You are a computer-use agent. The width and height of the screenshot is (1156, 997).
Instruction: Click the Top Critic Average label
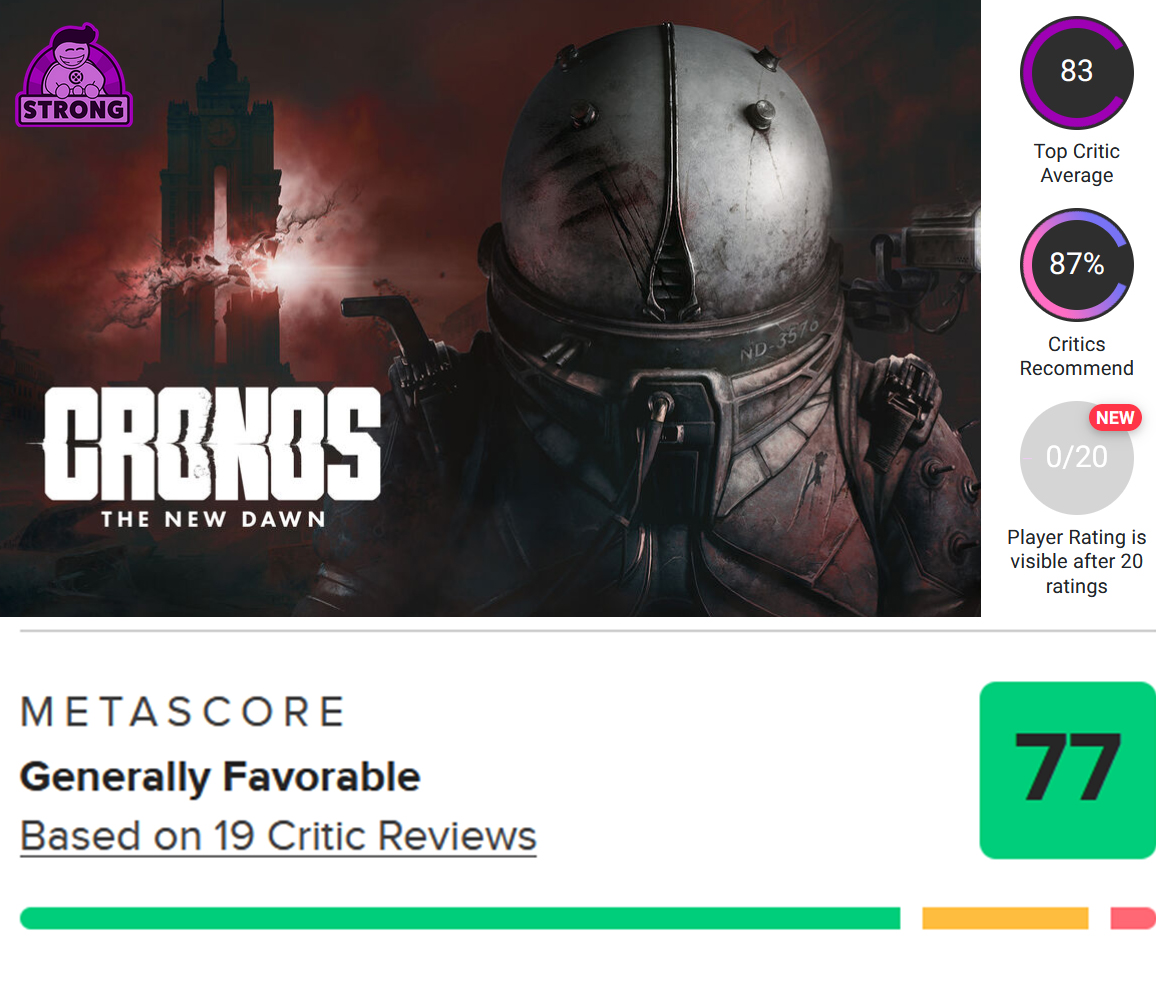1076,164
